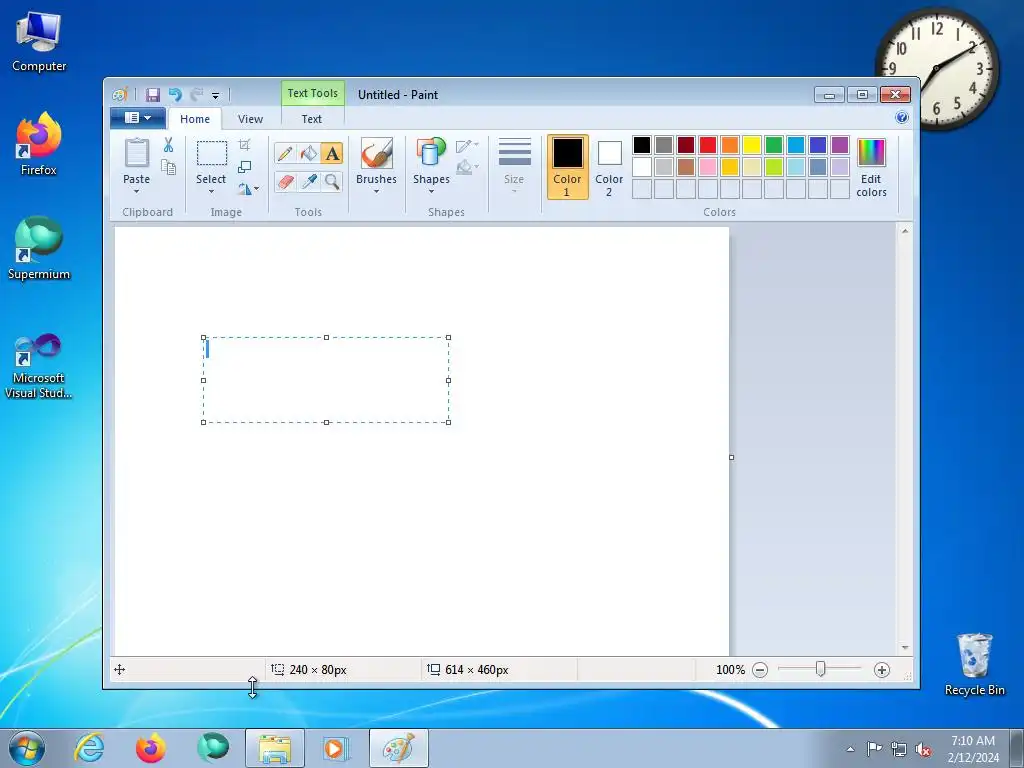Open Paint Help question mark icon
The width and height of the screenshot is (1024, 768).
902,118
